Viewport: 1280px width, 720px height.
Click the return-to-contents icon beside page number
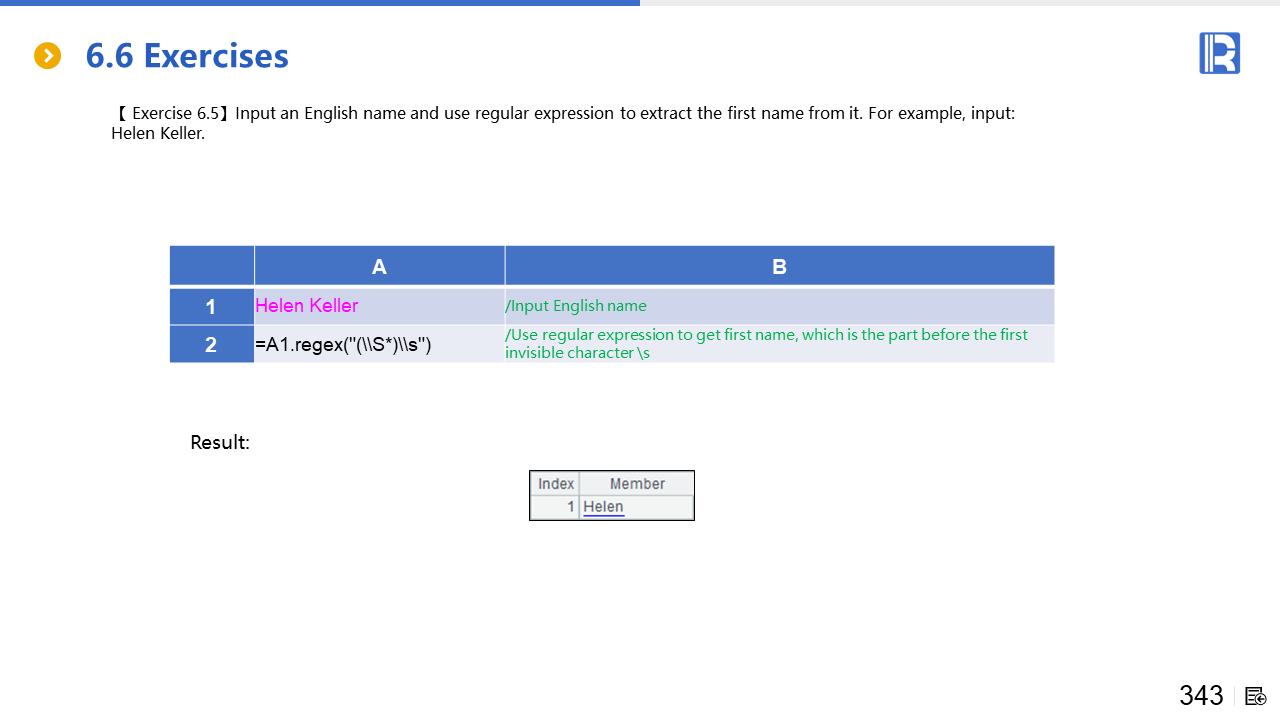(1256, 696)
